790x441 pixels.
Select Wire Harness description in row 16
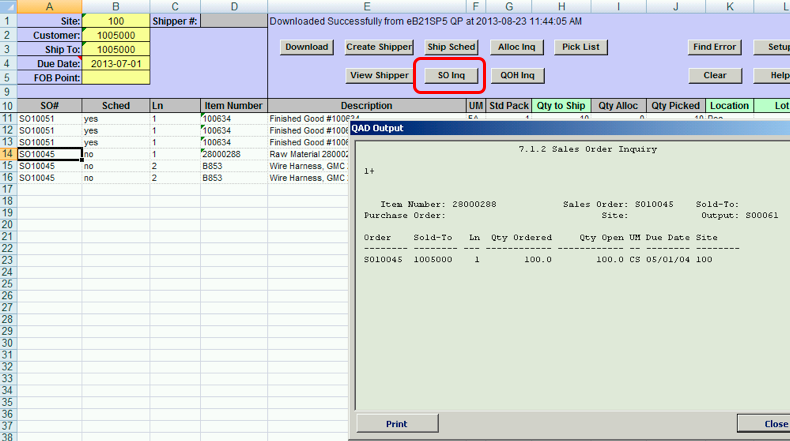(308, 178)
